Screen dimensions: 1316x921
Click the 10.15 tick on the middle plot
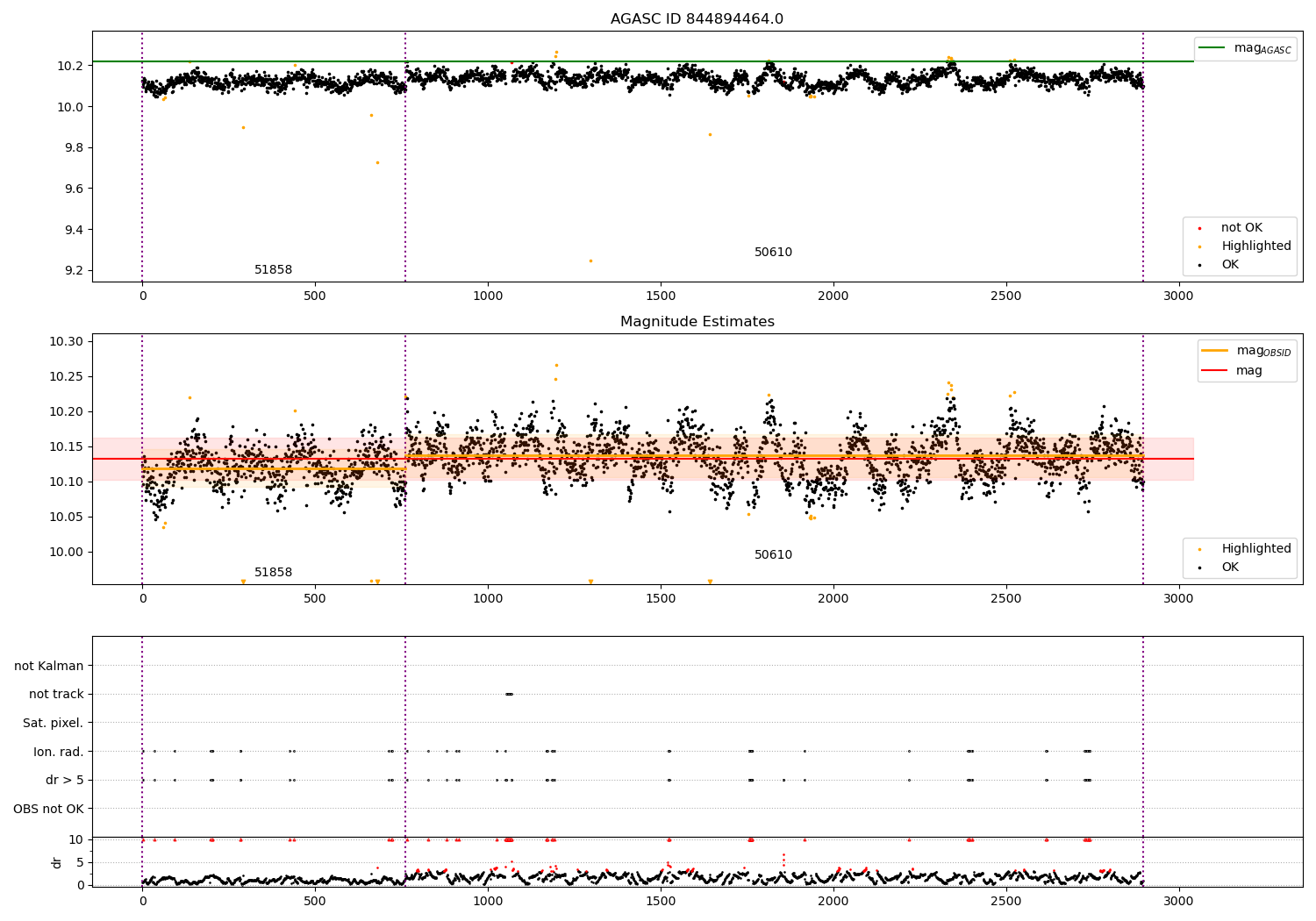pos(67,446)
